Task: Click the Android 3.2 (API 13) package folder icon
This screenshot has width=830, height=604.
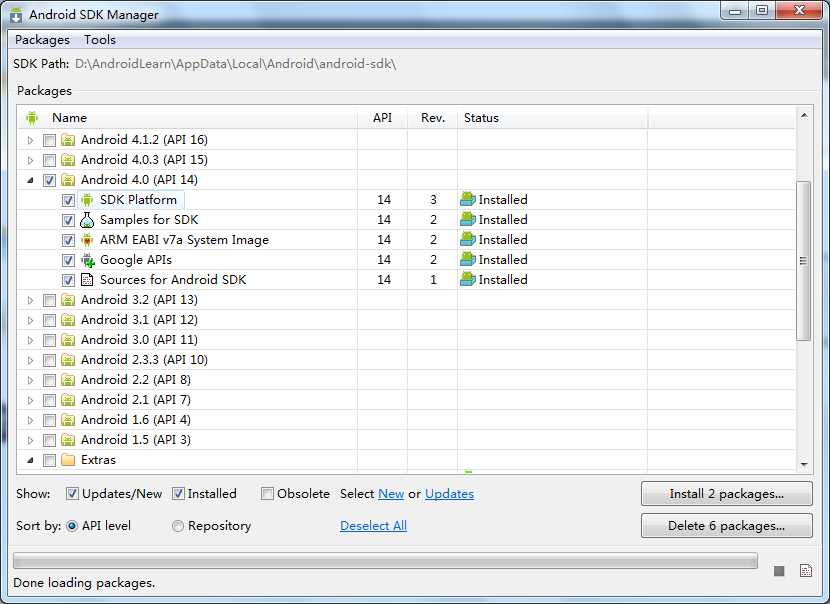Action: coord(68,300)
